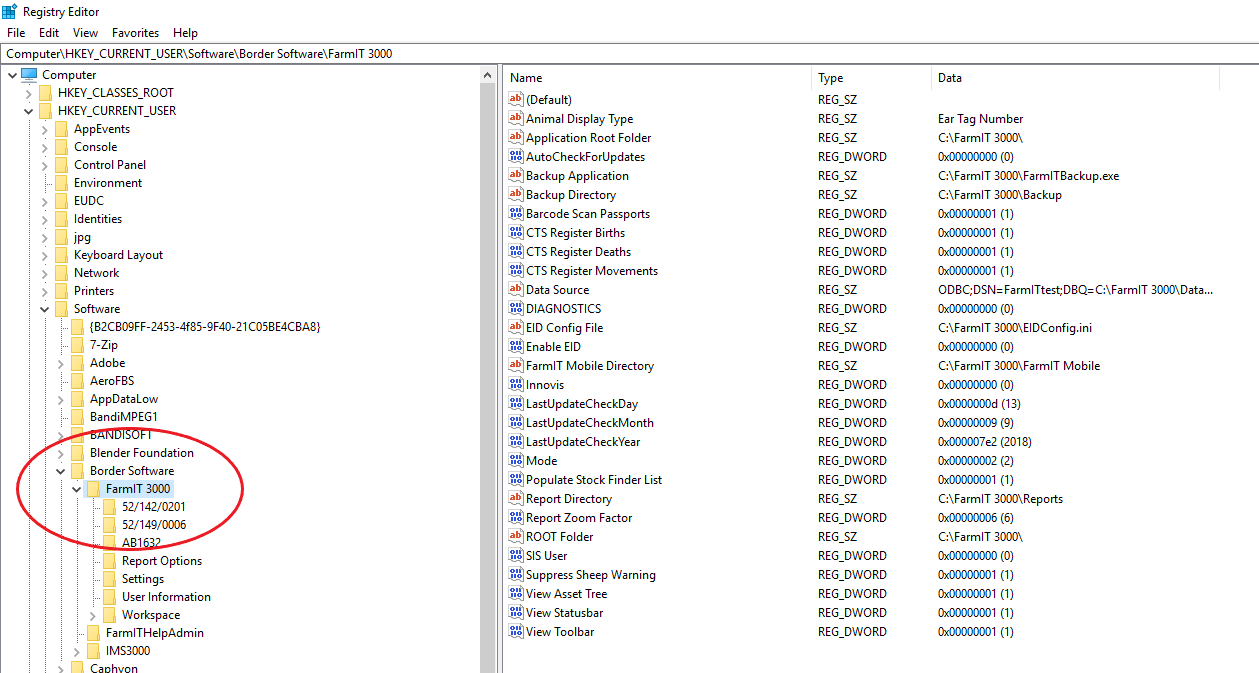
Task: Select the FarmIT 3000 folder icon
Action: [x=93, y=489]
